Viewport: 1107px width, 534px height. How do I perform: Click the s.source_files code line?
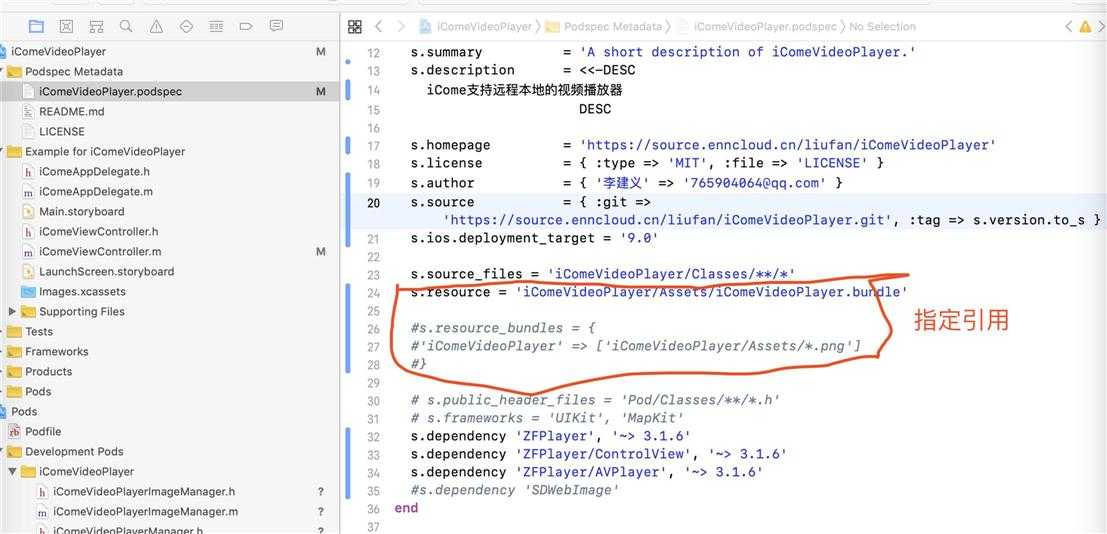tap(604, 274)
